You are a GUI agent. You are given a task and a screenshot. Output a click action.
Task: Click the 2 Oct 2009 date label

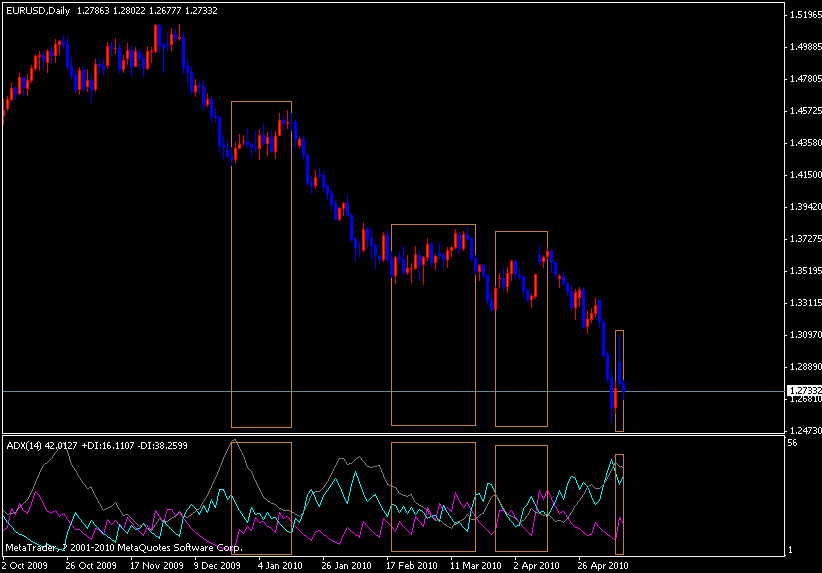coord(25,566)
